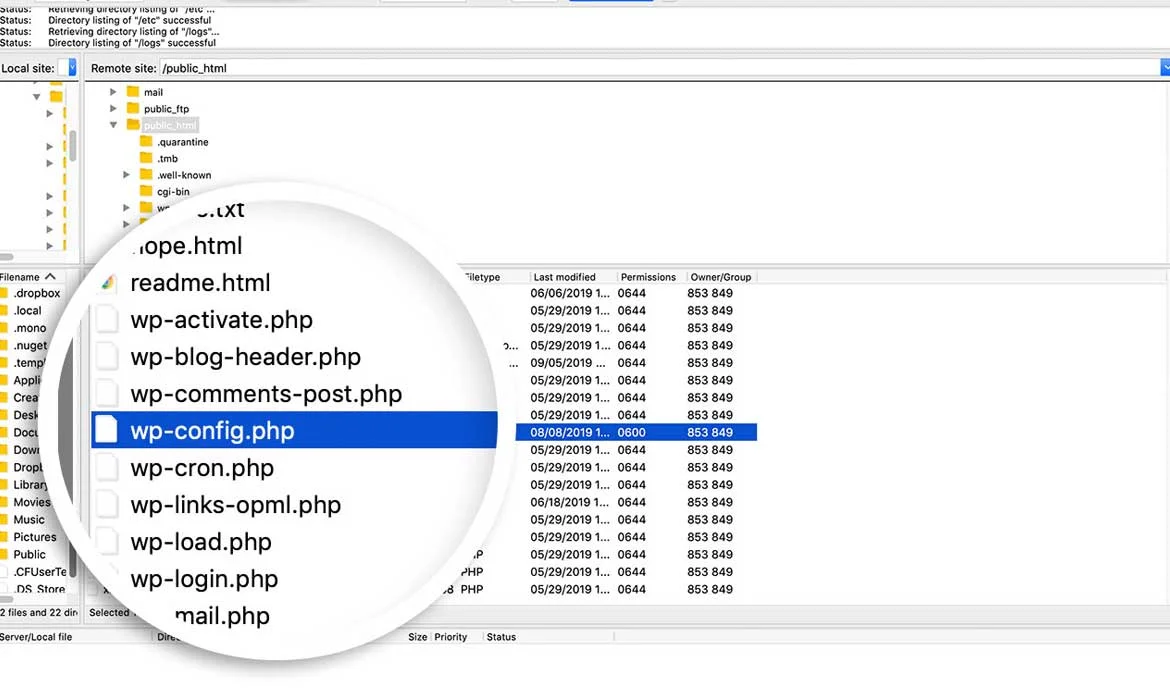Click the .quarantine folder icon
The image size is (1170, 694).
146,142
